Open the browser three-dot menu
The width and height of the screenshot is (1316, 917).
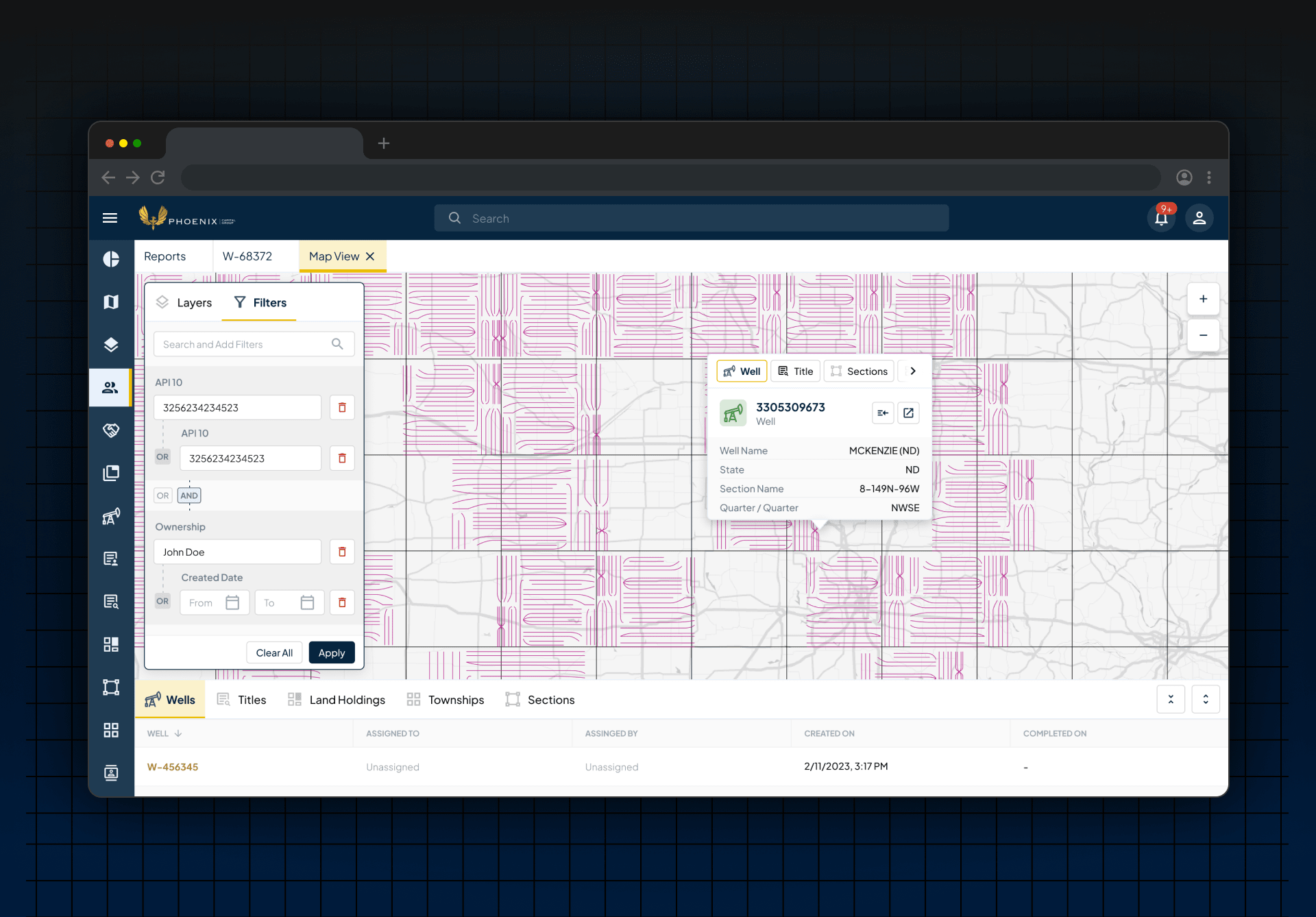tap(1209, 178)
